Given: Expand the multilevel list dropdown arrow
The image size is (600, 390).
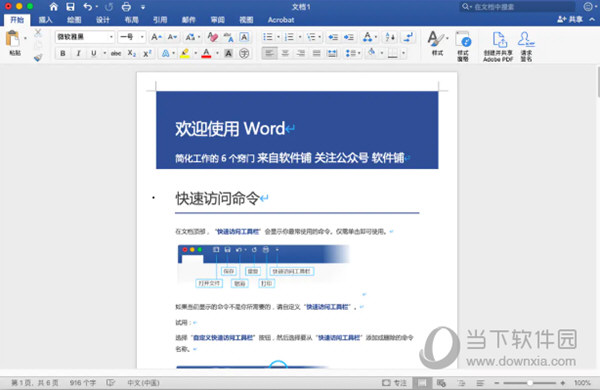Looking at the screenshot, I should tap(320, 37).
